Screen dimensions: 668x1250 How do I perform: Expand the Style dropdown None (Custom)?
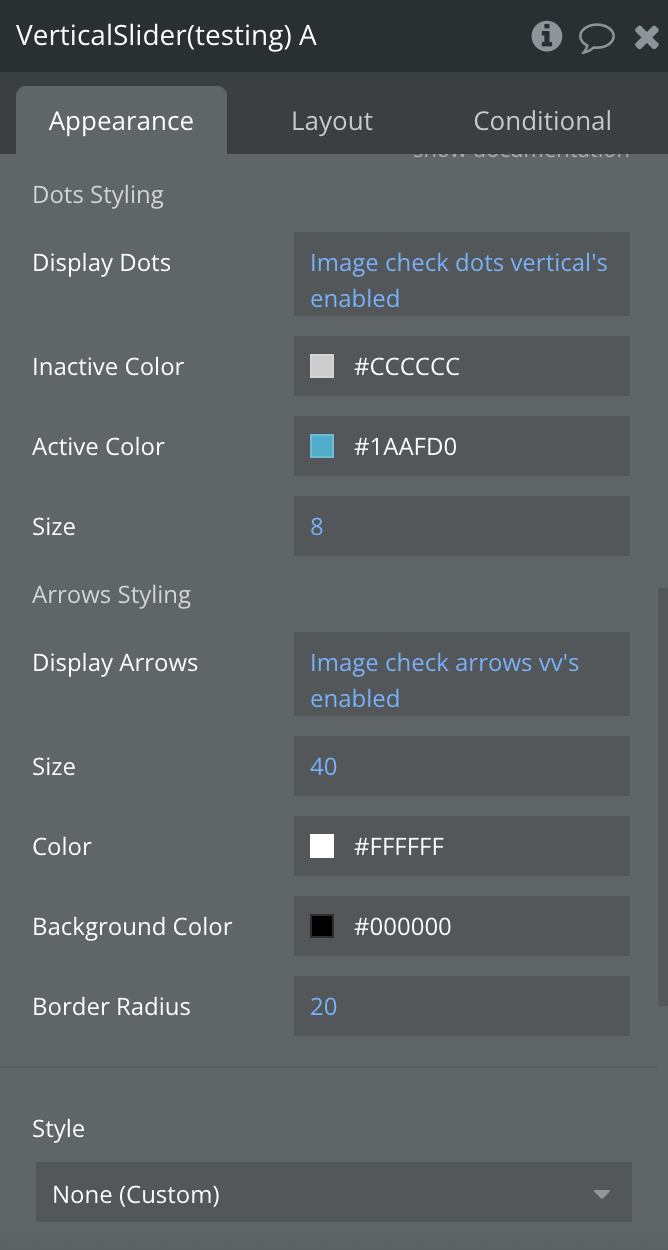coord(320,1194)
